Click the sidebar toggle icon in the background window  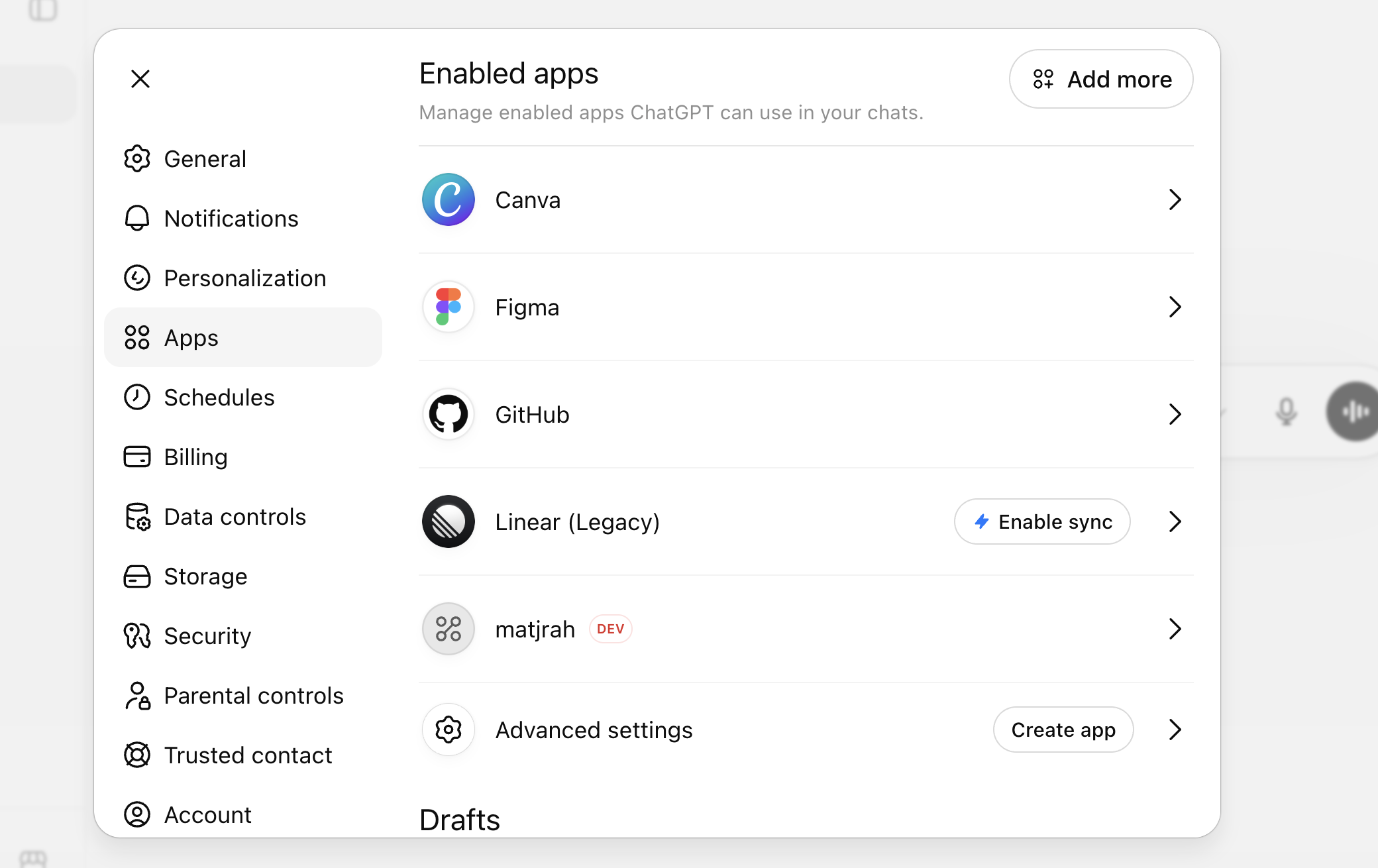(43, 10)
